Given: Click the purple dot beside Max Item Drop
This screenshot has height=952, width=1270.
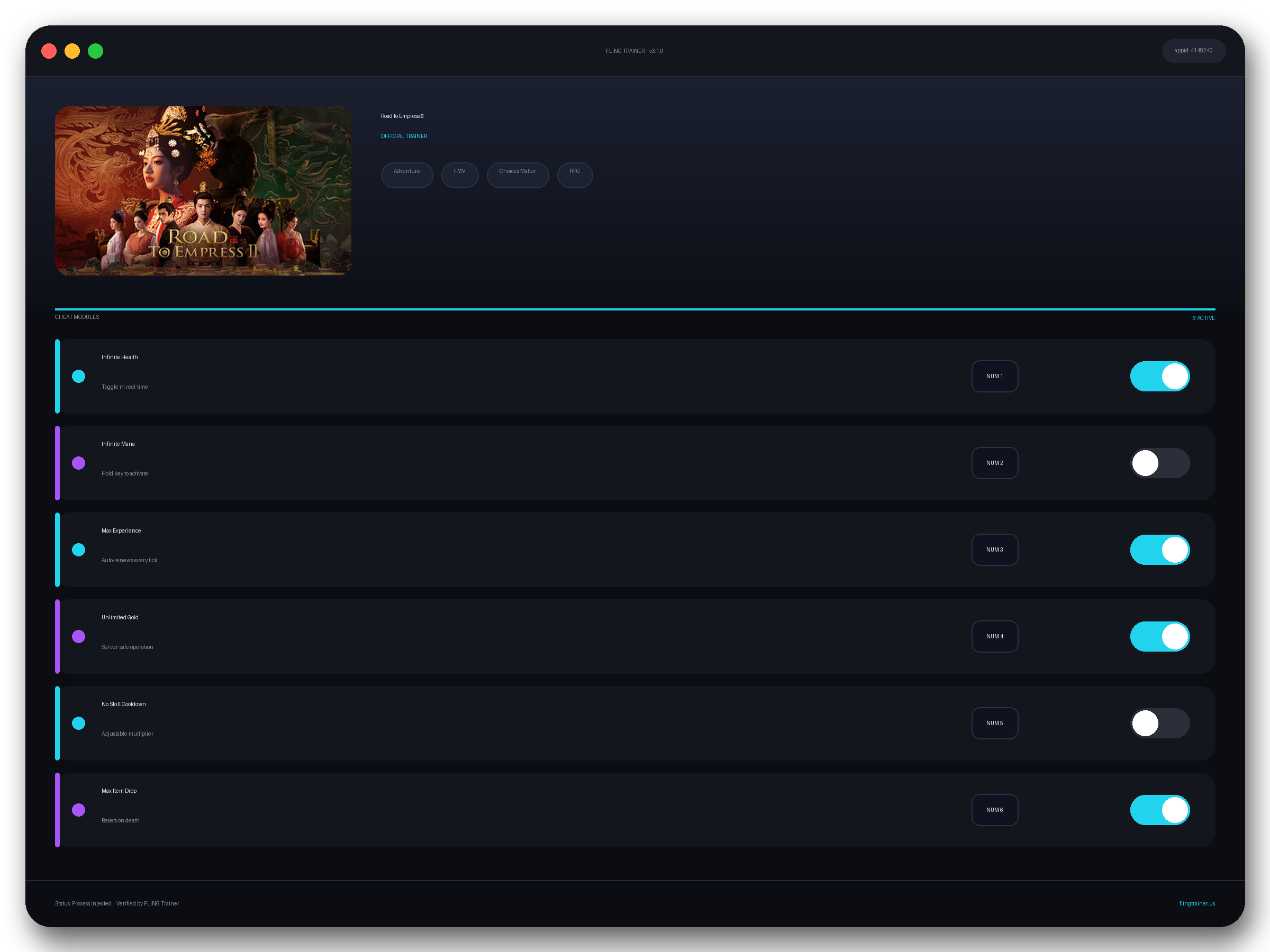Looking at the screenshot, I should coord(79,810).
